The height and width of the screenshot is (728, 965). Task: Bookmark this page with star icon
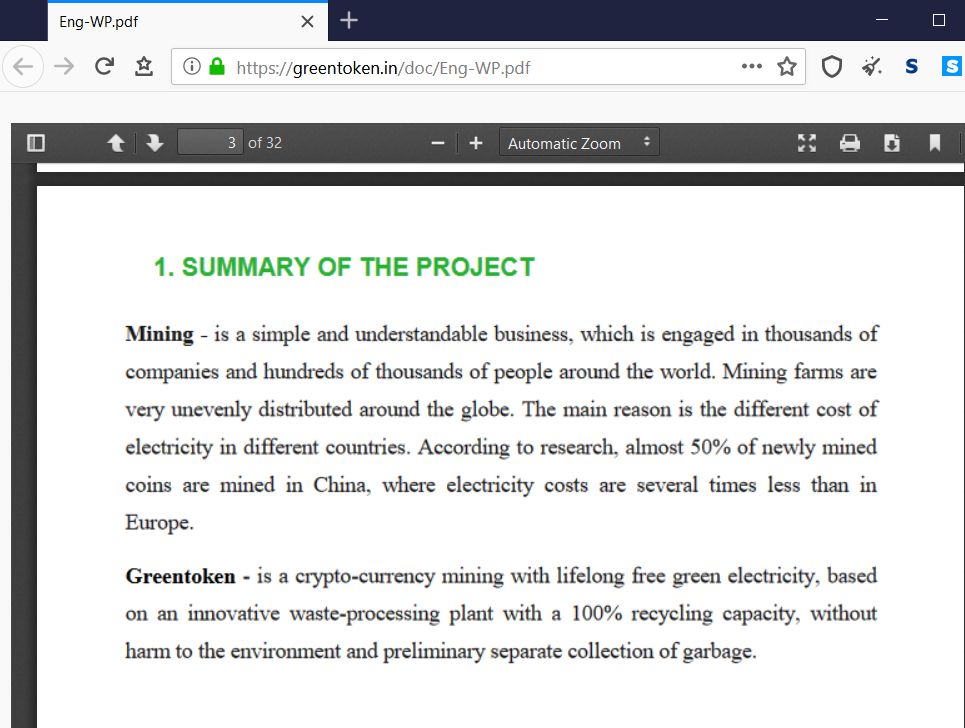pyautogui.click(x=787, y=66)
